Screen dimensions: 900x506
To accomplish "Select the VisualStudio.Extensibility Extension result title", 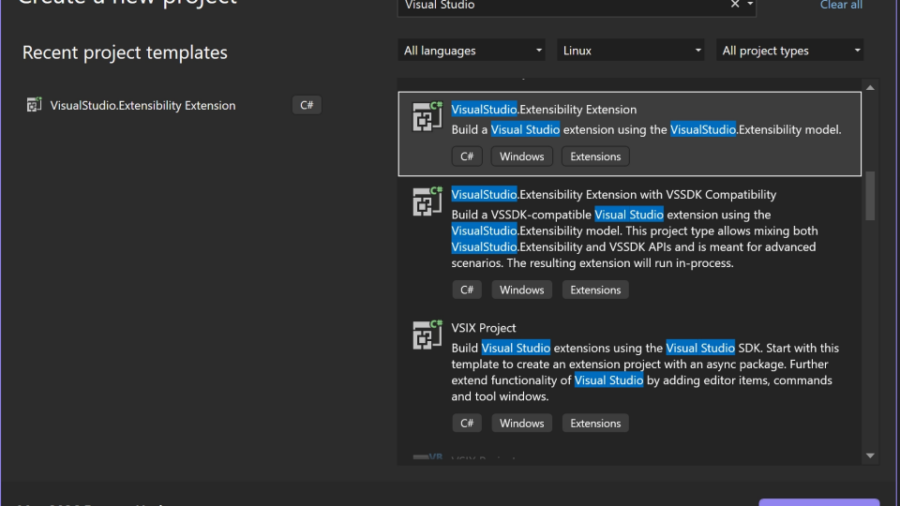I will pyautogui.click(x=544, y=110).
